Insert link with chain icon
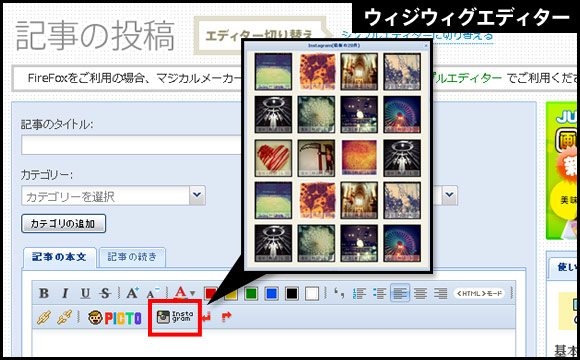This screenshot has height=360, width=580. (44, 317)
